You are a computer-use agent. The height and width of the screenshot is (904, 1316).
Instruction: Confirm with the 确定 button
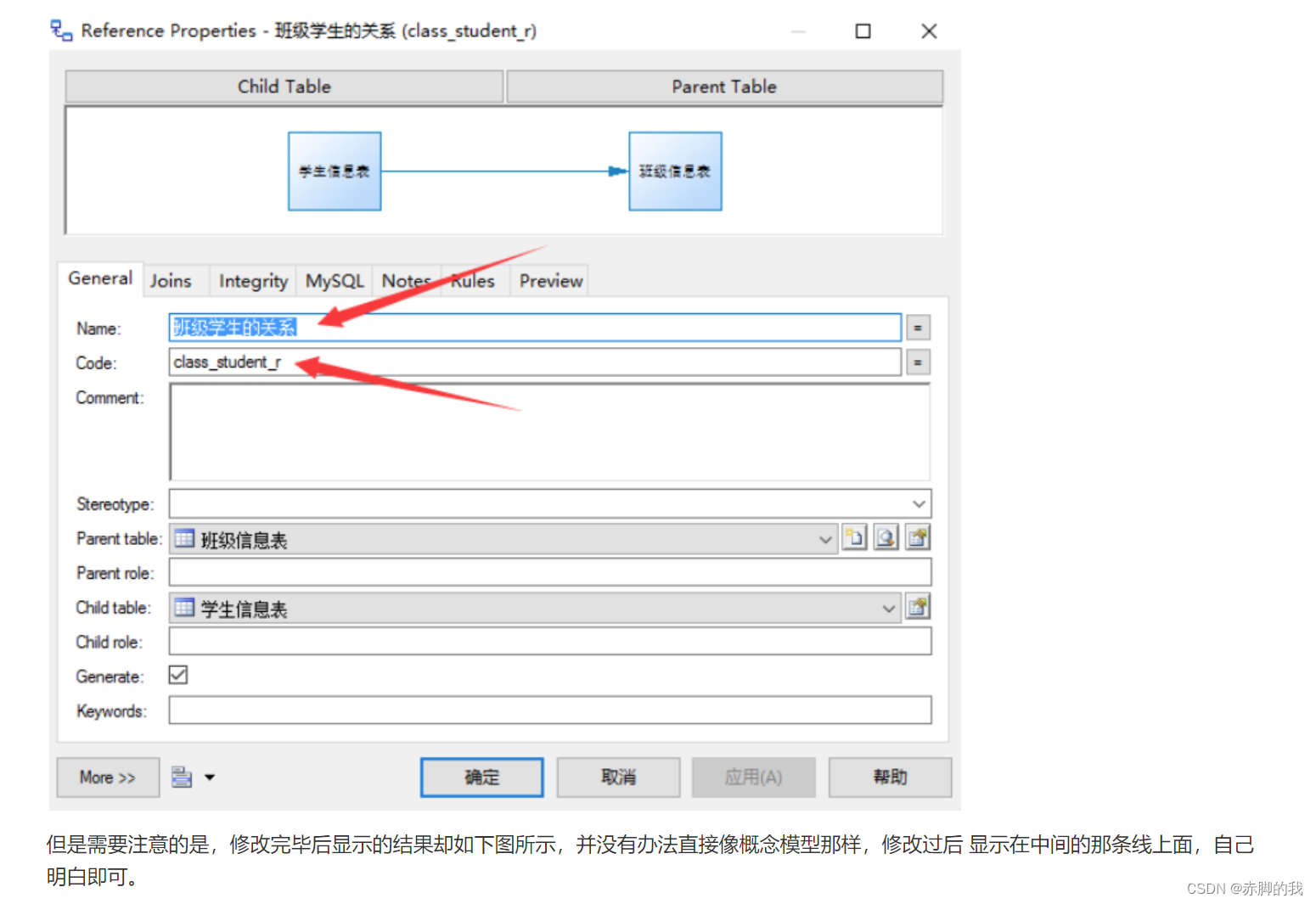[482, 778]
